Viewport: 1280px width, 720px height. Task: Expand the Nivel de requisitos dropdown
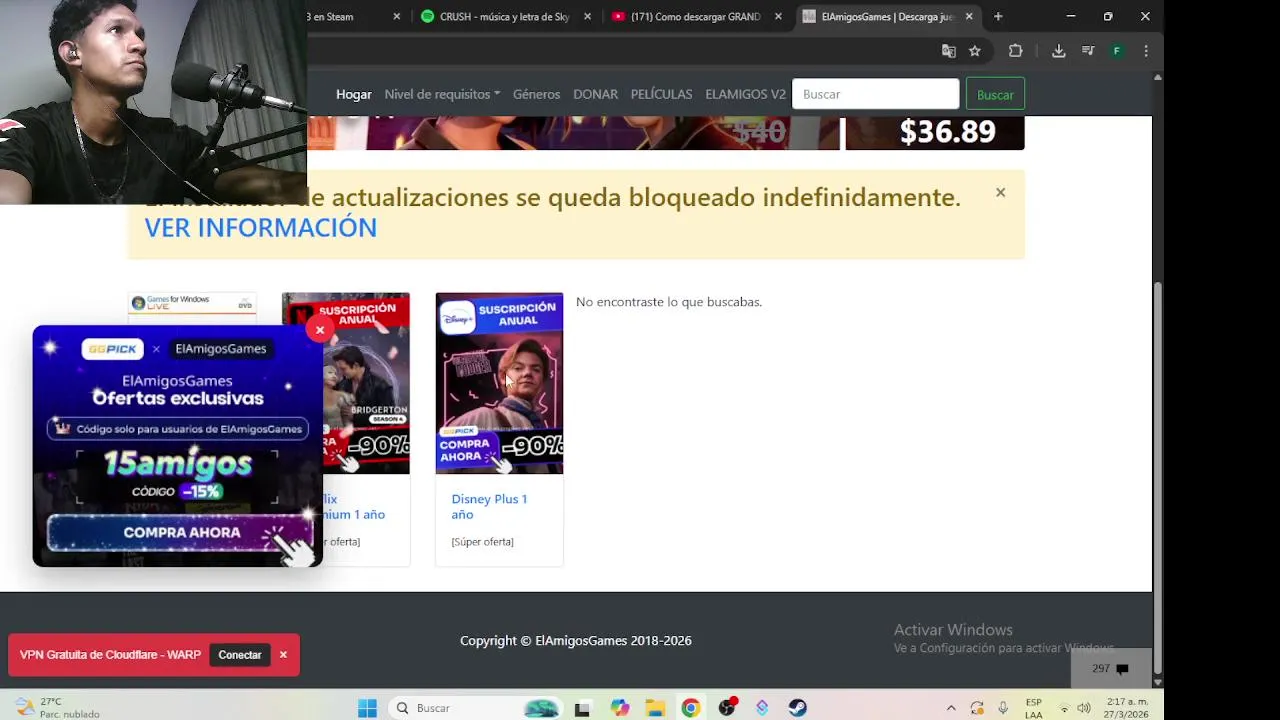coord(442,94)
